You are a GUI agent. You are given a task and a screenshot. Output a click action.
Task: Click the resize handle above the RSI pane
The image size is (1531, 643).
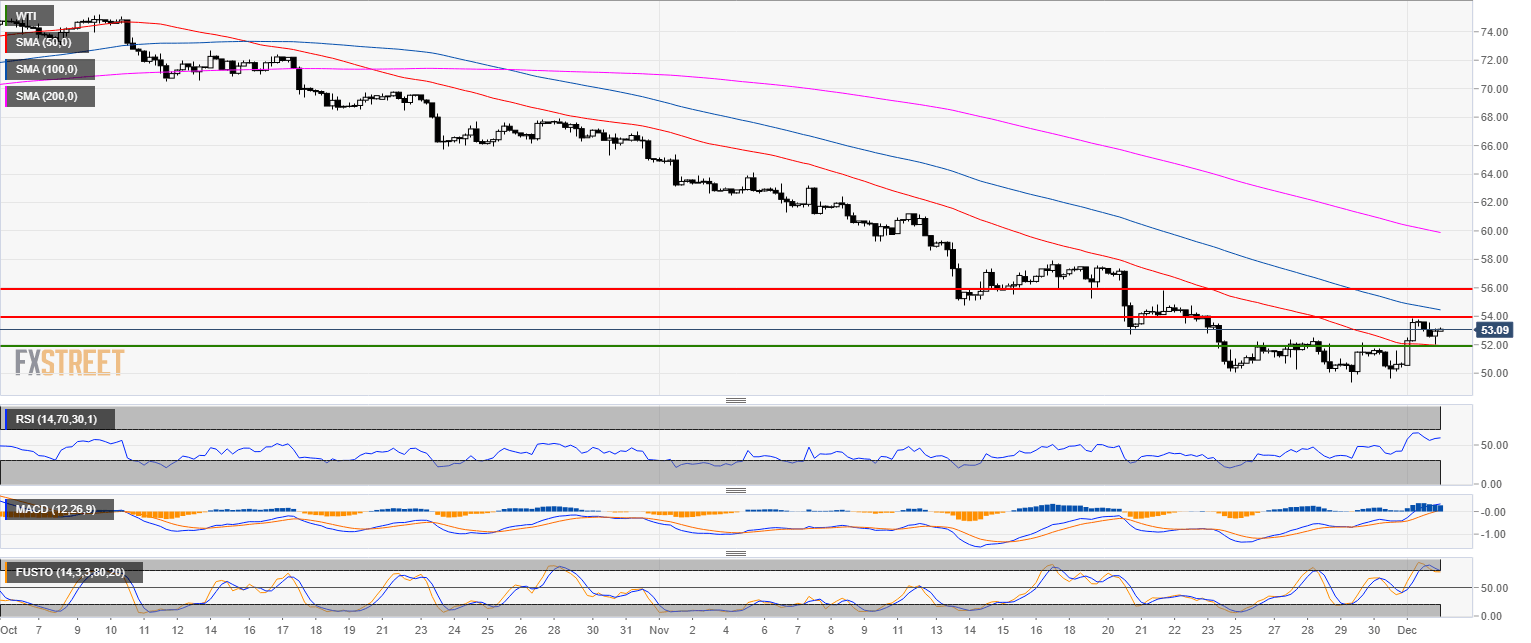[736, 400]
